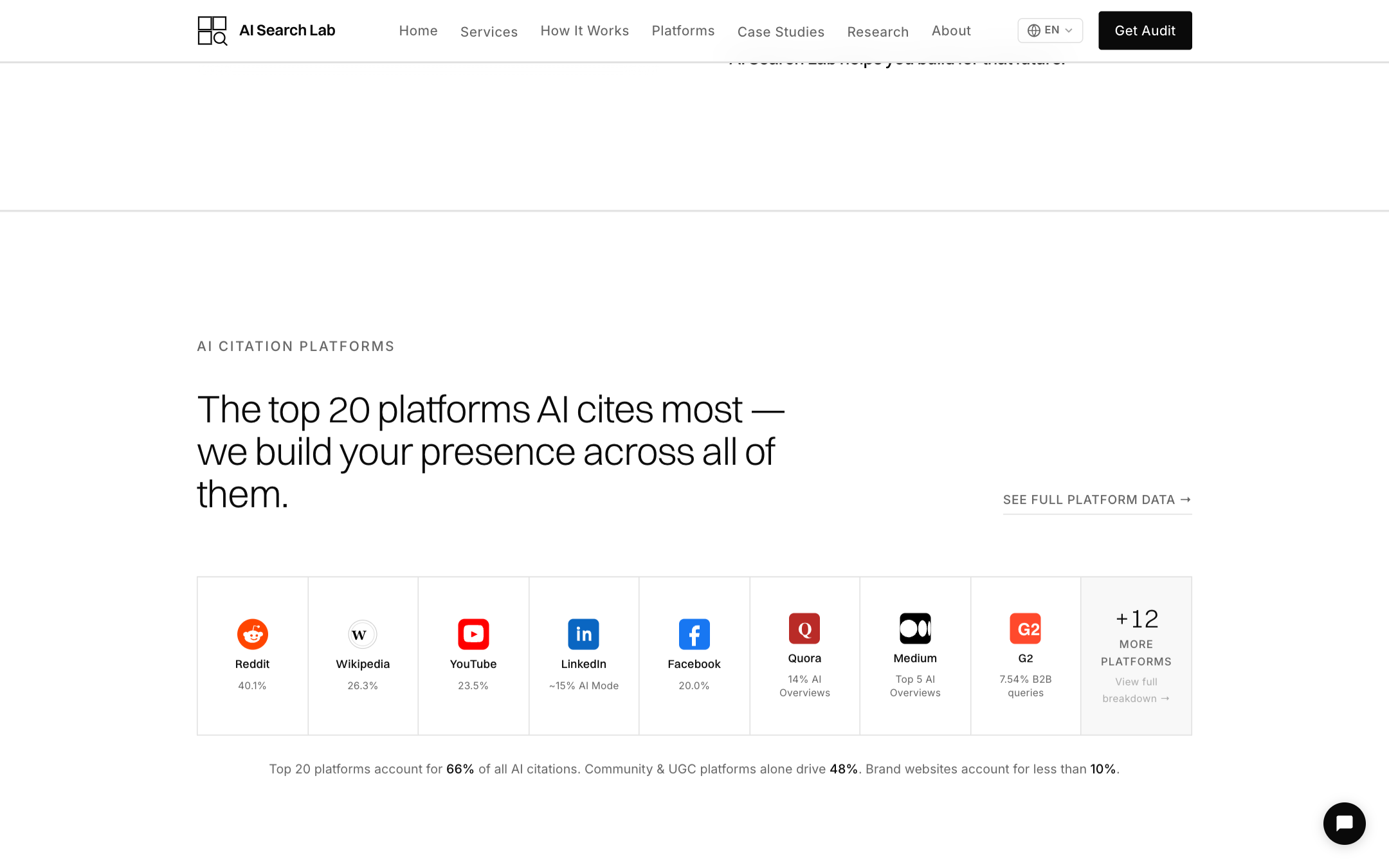The width and height of the screenshot is (1389, 868).
Task: Open the Platforms menu item
Action: (683, 31)
